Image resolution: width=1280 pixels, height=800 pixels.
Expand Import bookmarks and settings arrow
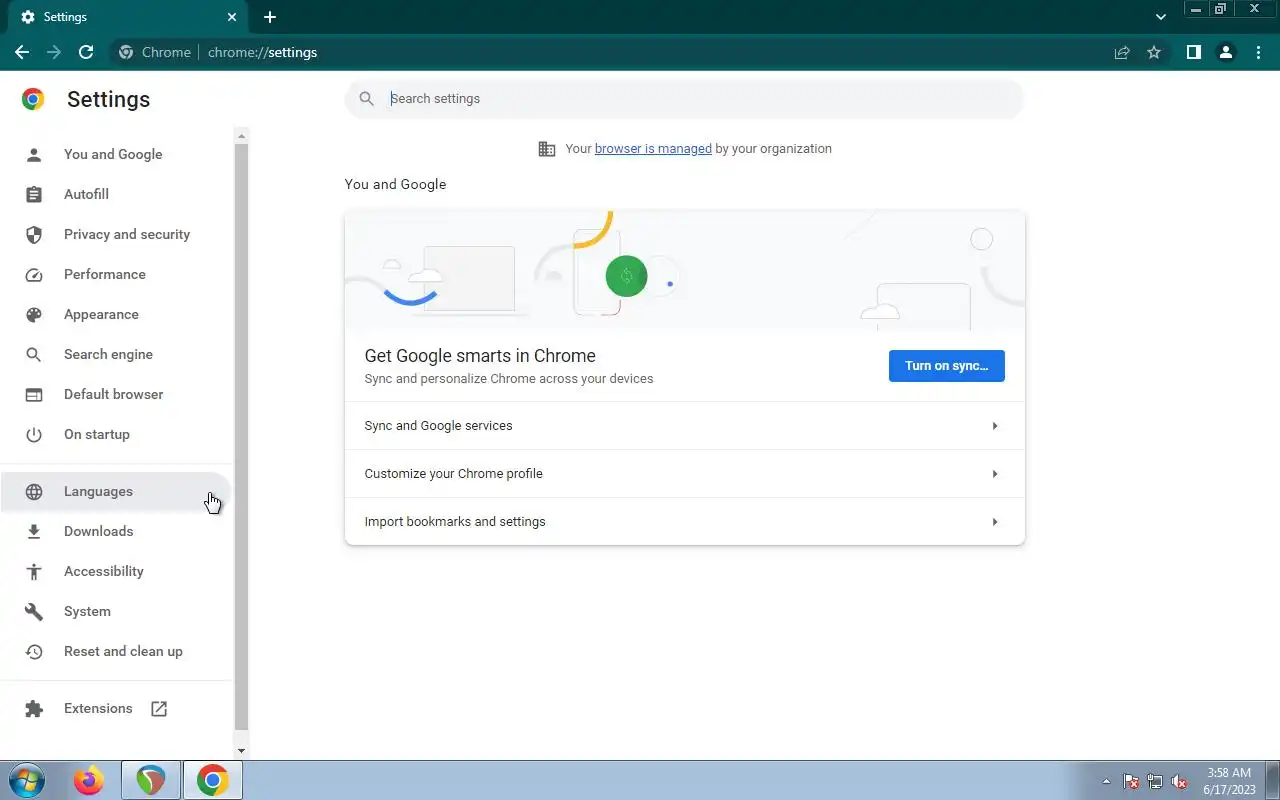click(x=995, y=522)
